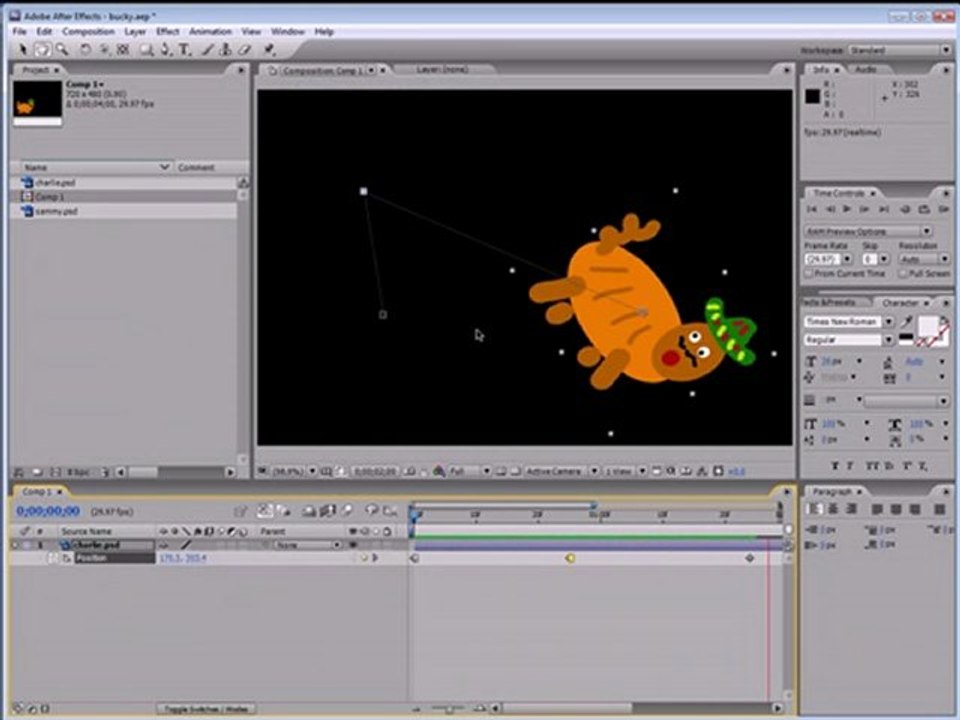Select the Pen tool
This screenshot has height=720, width=960.
166,50
